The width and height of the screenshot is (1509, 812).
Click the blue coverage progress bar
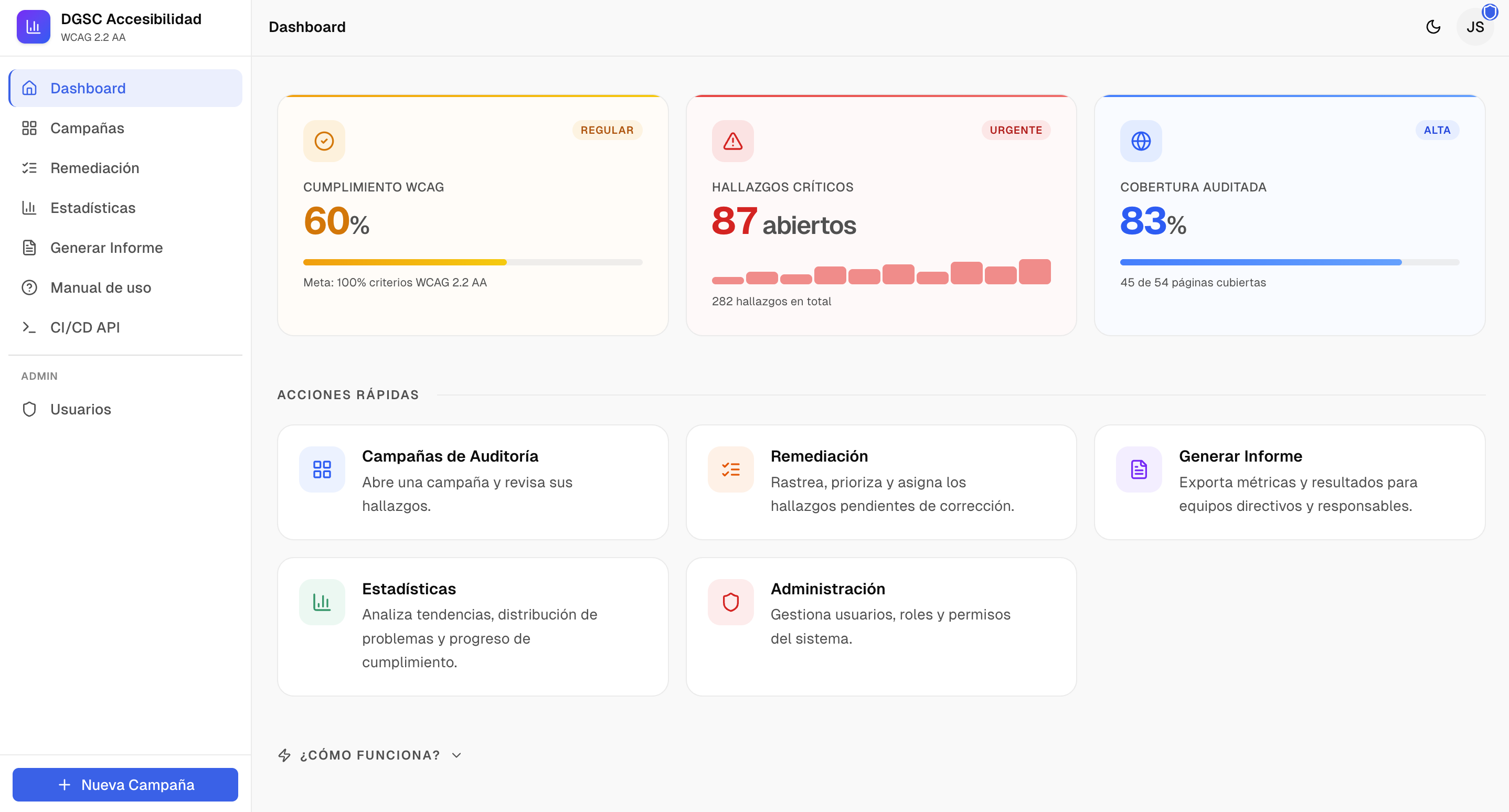click(x=1289, y=262)
